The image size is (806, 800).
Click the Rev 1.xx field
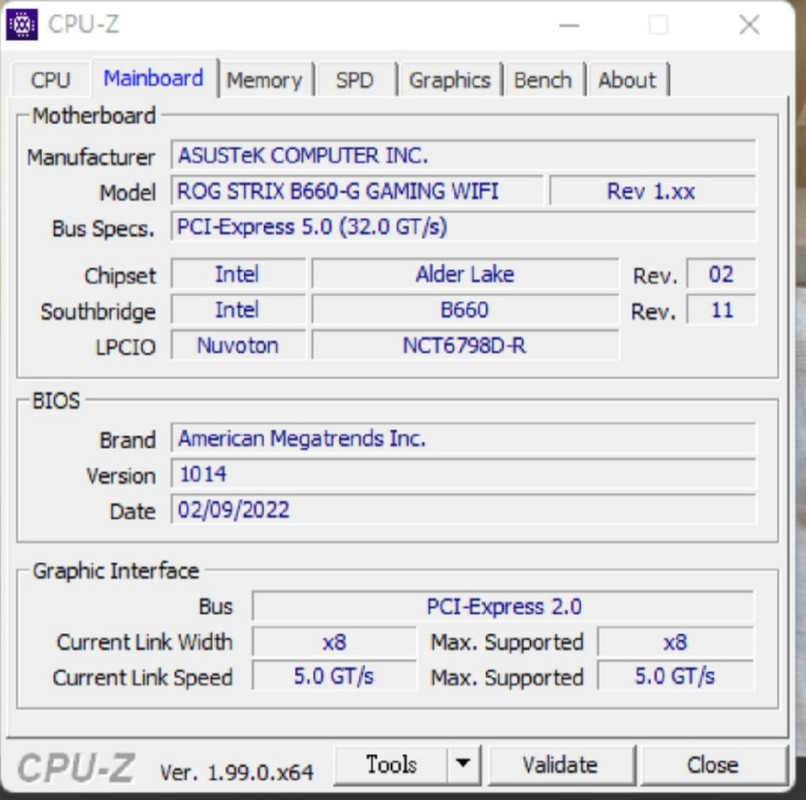[652, 191]
